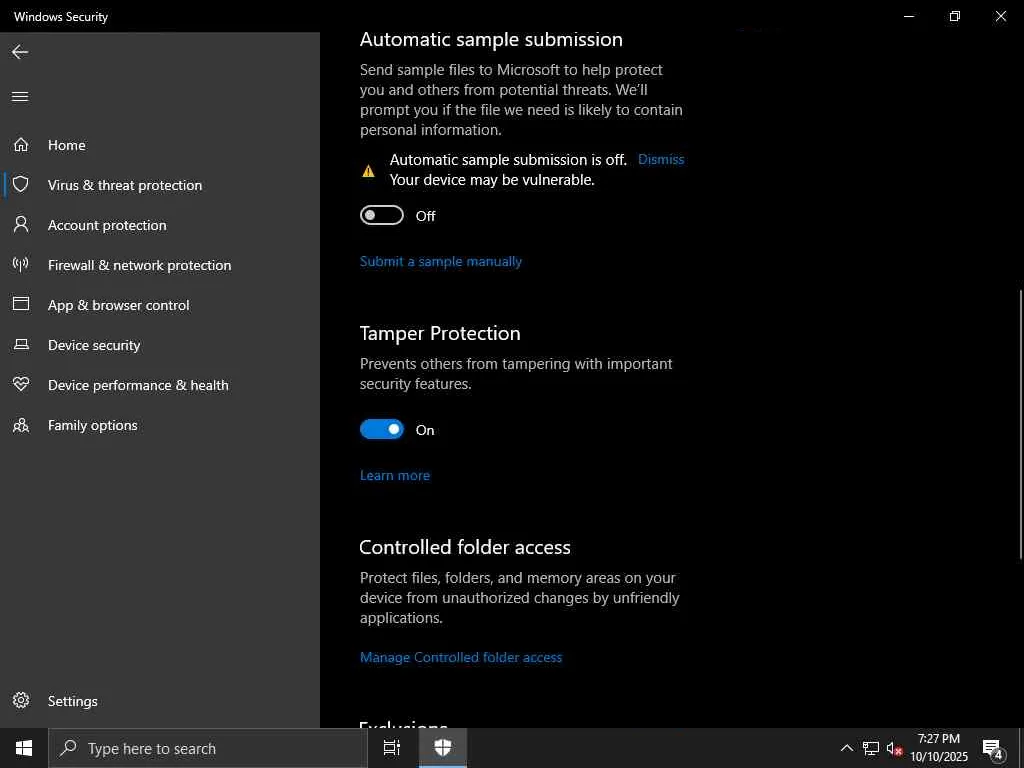1024x768 pixels.
Task: Click the Home house icon
Action: [21, 144]
